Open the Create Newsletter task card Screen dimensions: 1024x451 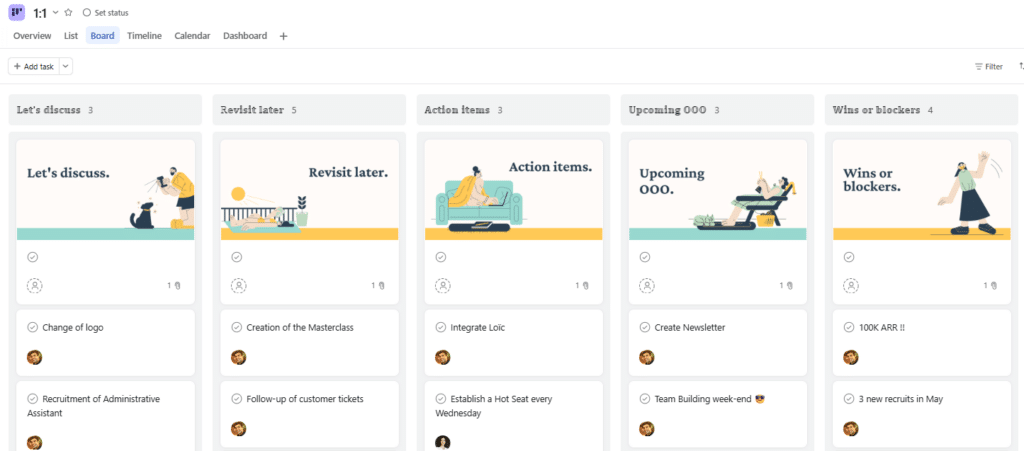718,342
